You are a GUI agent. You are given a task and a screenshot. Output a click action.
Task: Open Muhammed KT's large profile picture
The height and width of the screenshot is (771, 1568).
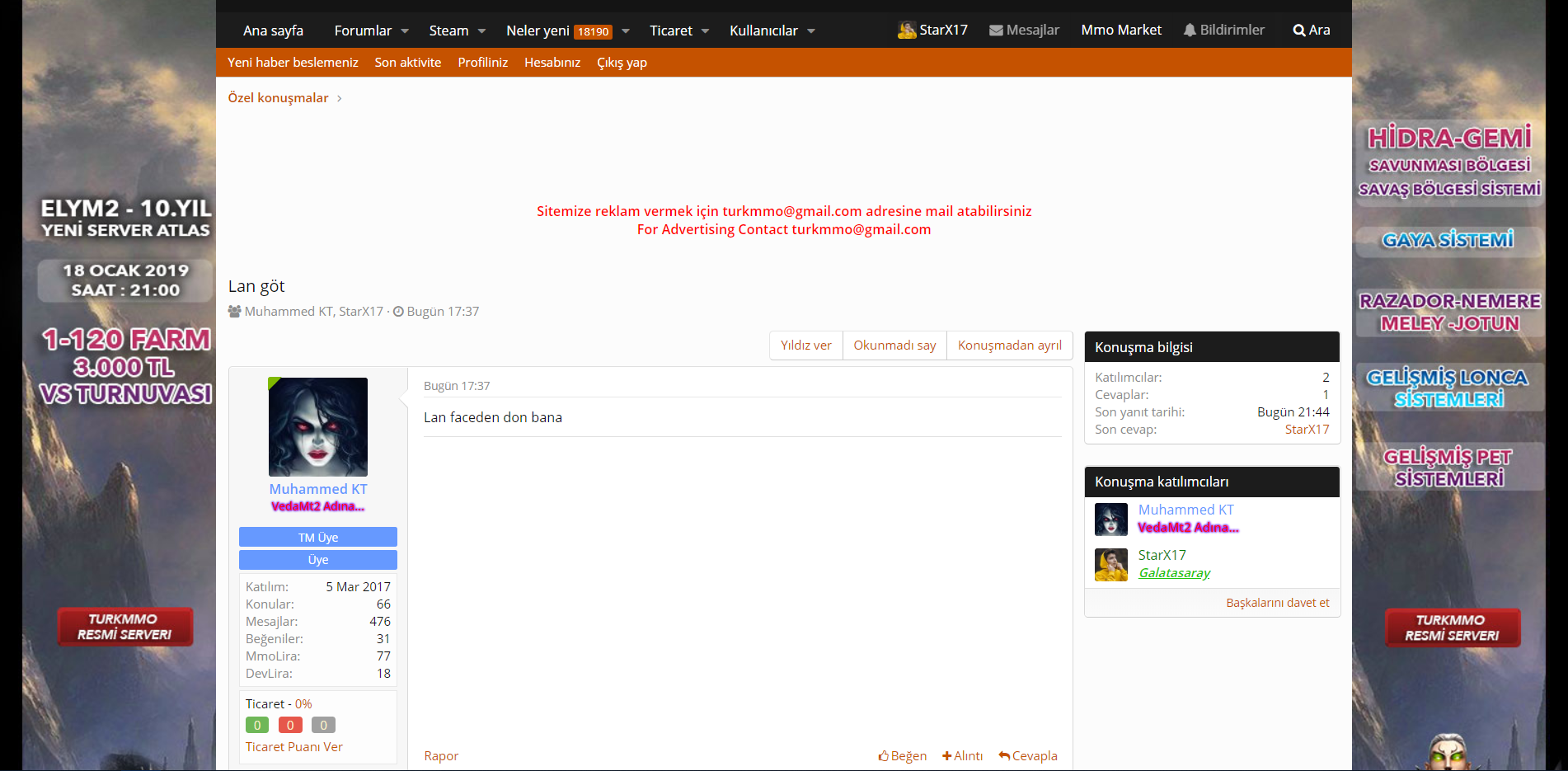pos(318,426)
